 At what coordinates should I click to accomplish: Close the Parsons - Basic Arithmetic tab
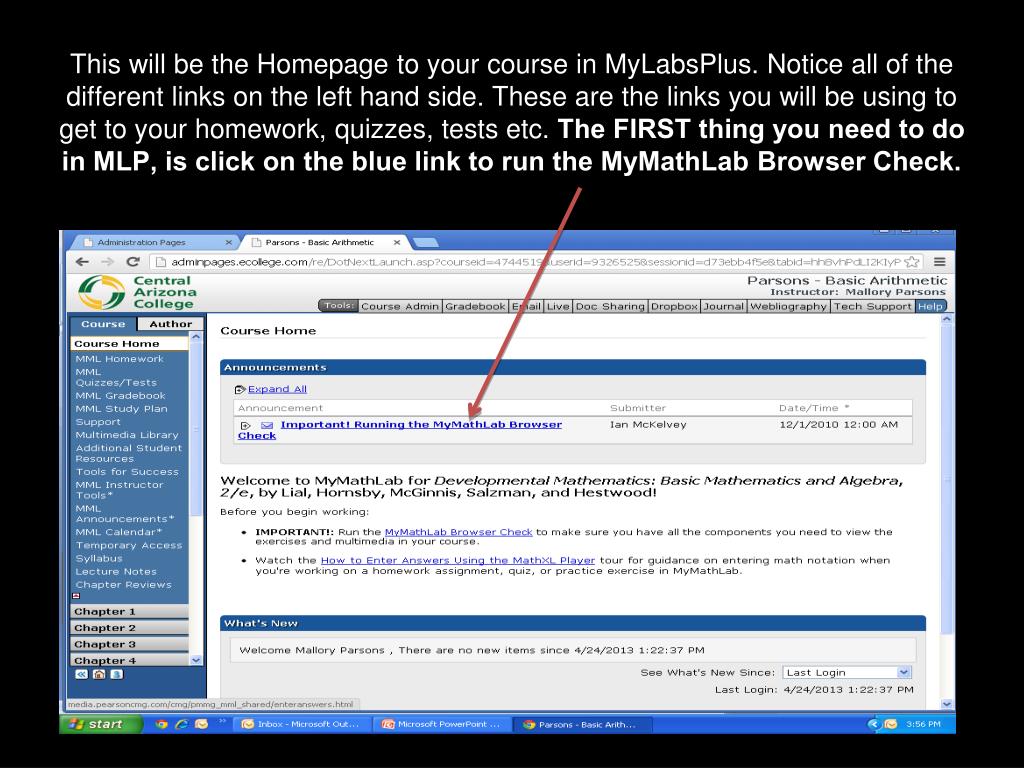click(x=396, y=242)
